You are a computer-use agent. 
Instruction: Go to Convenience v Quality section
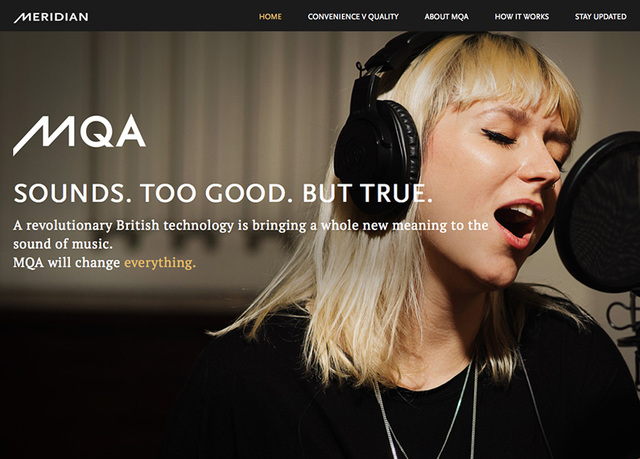(x=353, y=17)
